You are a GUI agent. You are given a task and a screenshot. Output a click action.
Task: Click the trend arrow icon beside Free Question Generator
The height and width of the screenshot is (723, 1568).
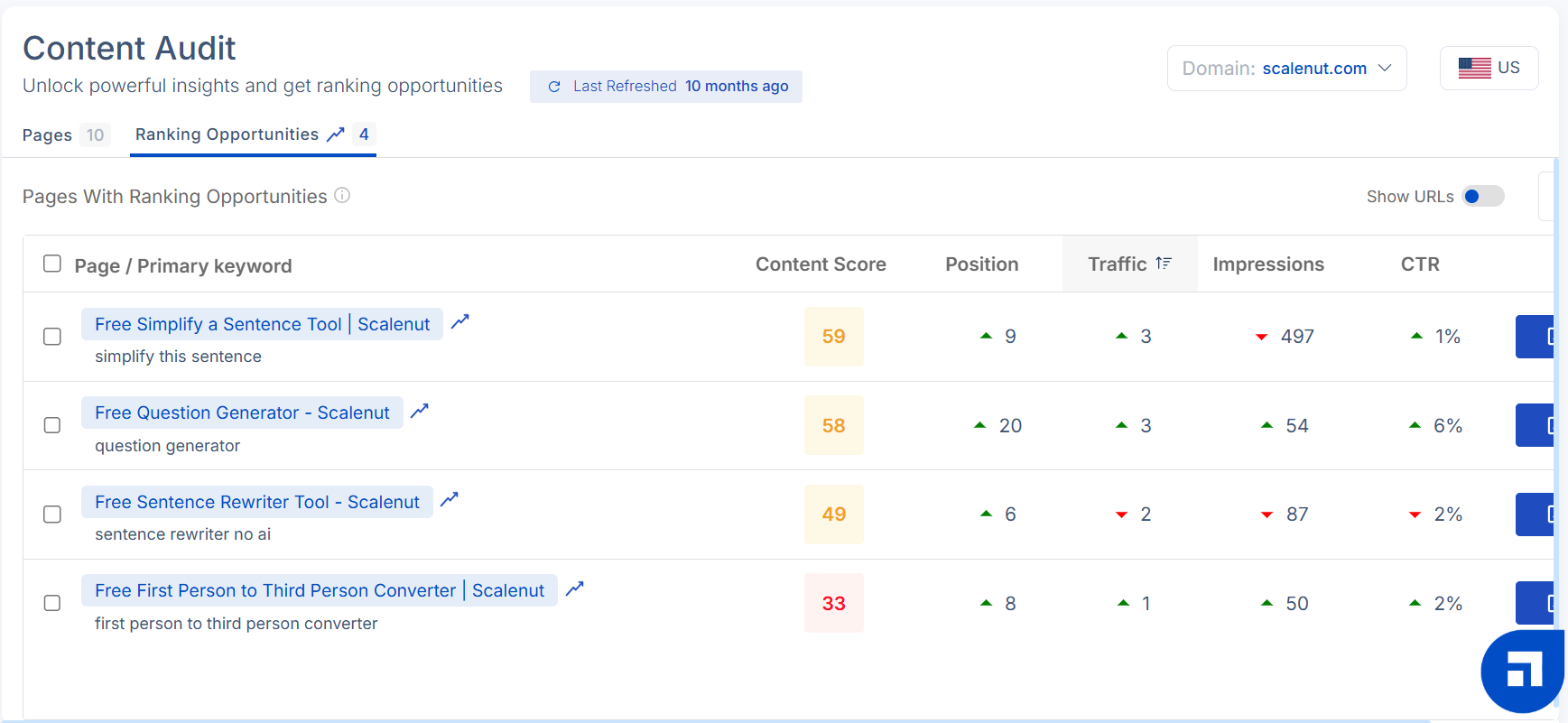tap(420, 411)
